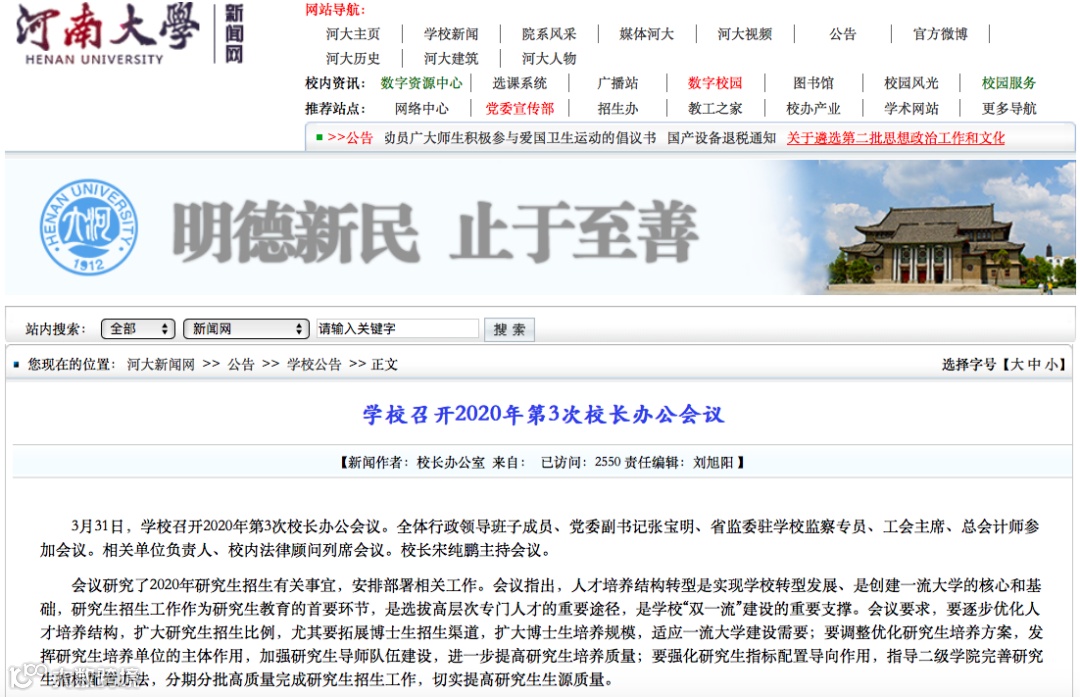Open the 爱国卫生运动的倡议书 announcement
The image size is (1080, 697).
(519, 138)
